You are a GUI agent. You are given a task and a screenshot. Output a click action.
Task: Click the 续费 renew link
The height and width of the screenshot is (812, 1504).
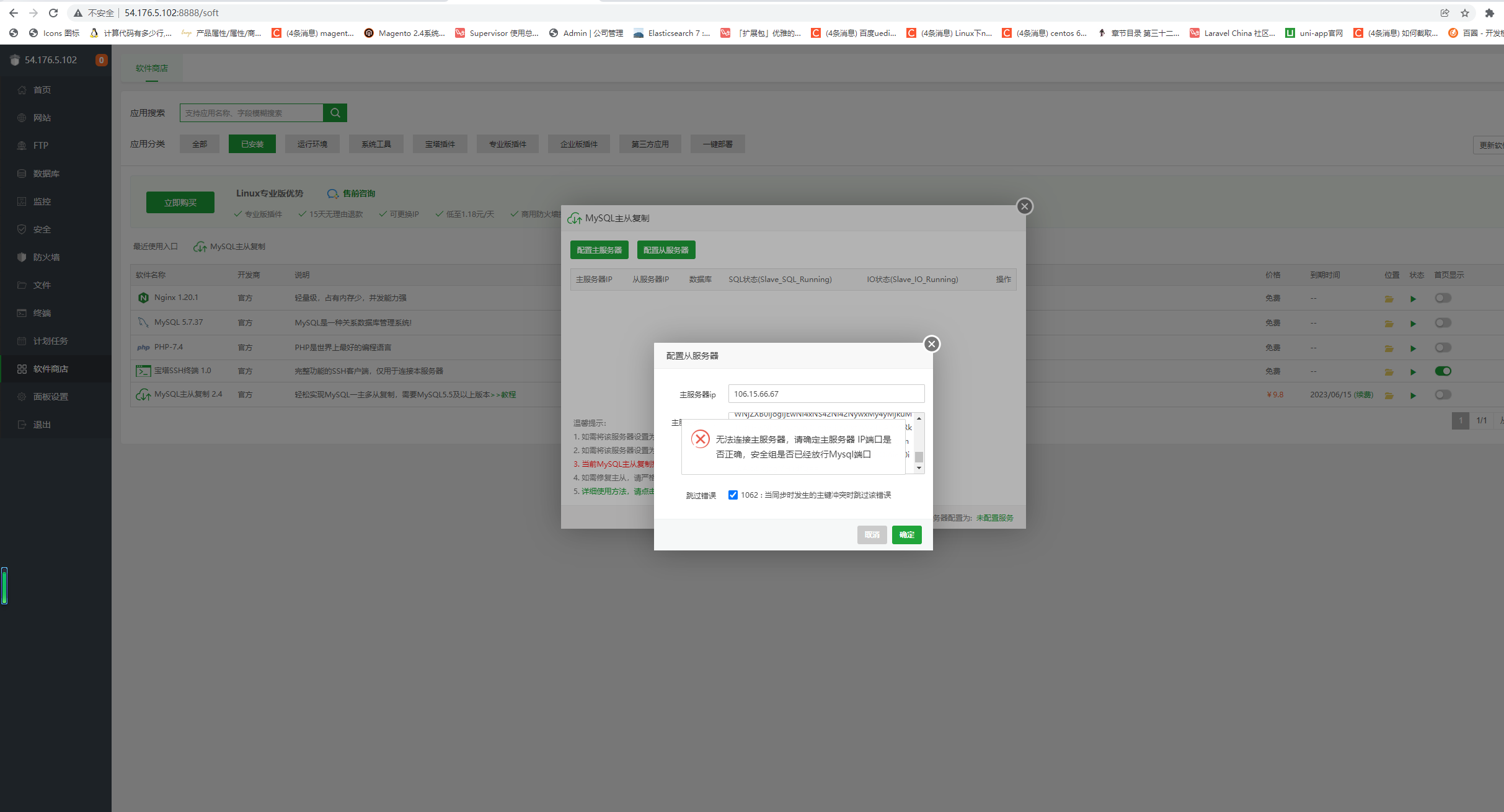pos(1363,395)
